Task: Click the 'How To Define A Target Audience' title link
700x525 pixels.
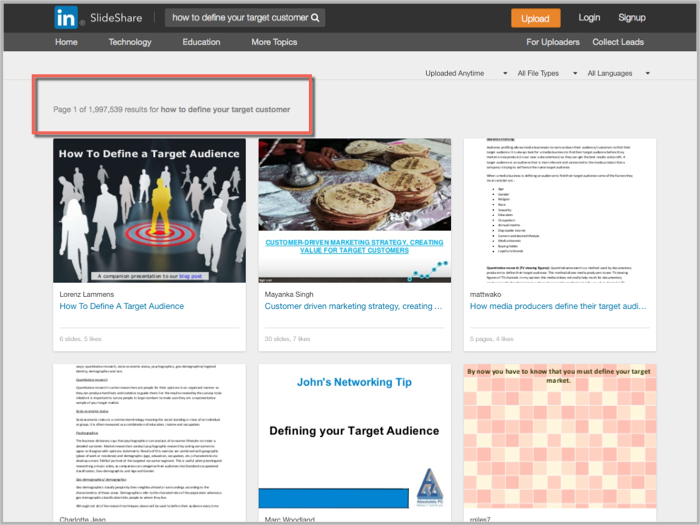Action: [121, 306]
